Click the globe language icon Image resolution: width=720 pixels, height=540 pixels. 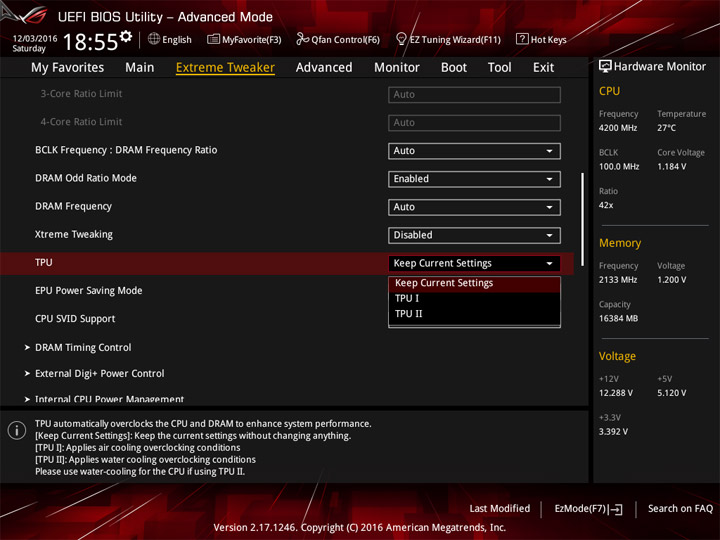(x=154, y=39)
